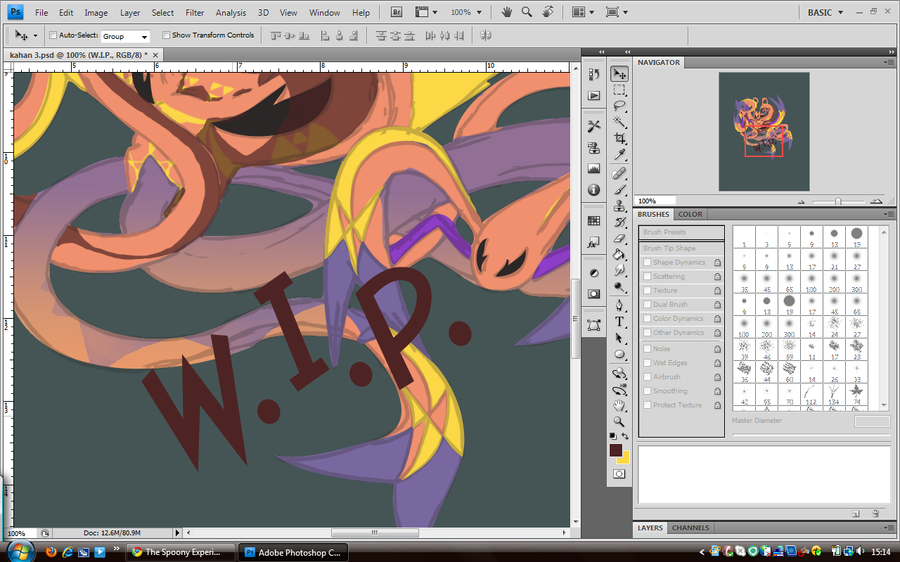The height and width of the screenshot is (562, 900).
Task: Select the 3D Rotate tool
Action: click(x=619, y=373)
